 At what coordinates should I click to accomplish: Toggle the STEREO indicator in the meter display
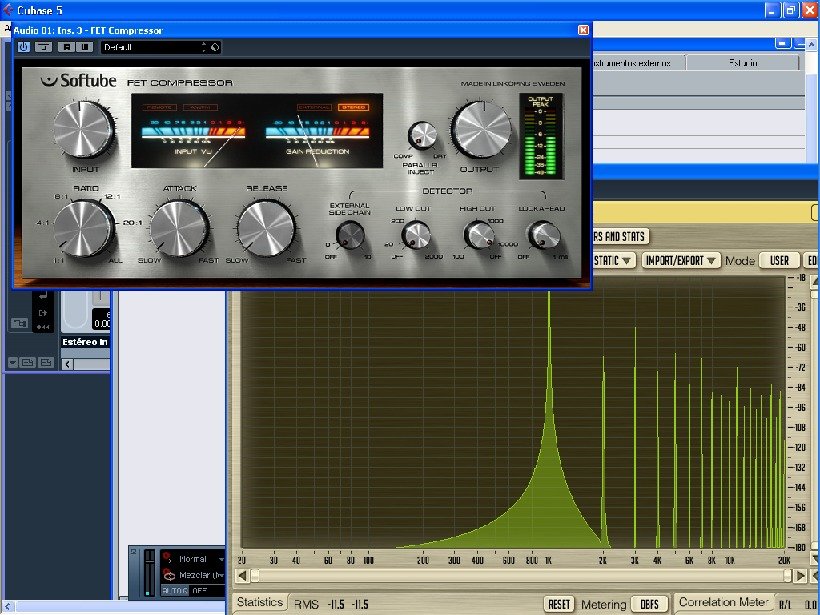click(354, 107)
